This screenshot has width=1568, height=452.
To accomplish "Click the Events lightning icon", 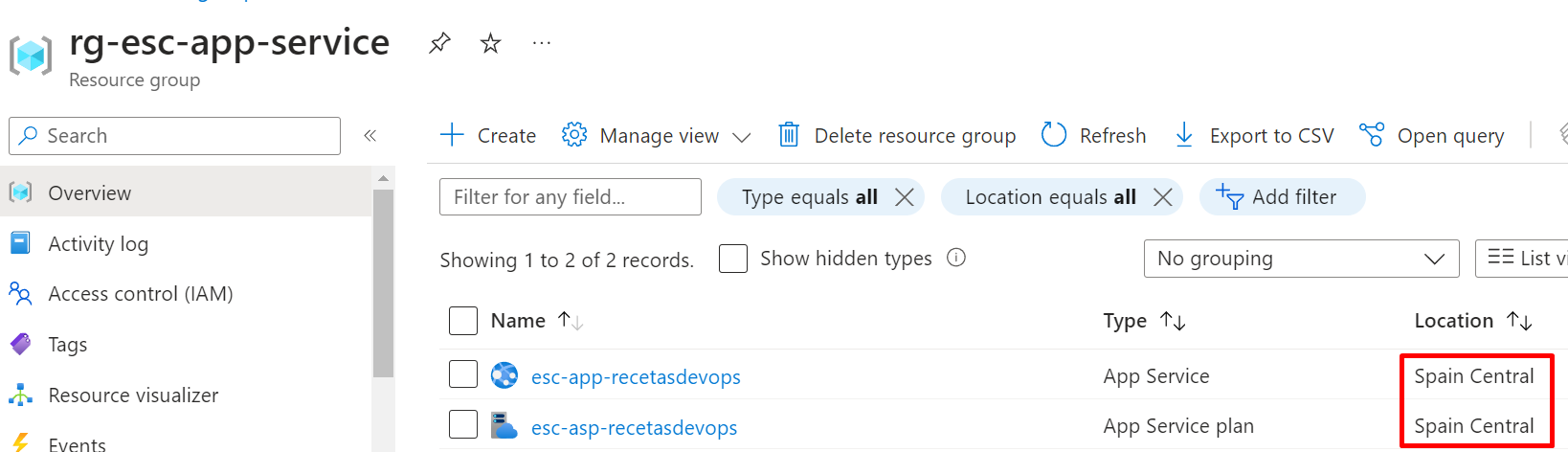I will click(x=20, y=443).
